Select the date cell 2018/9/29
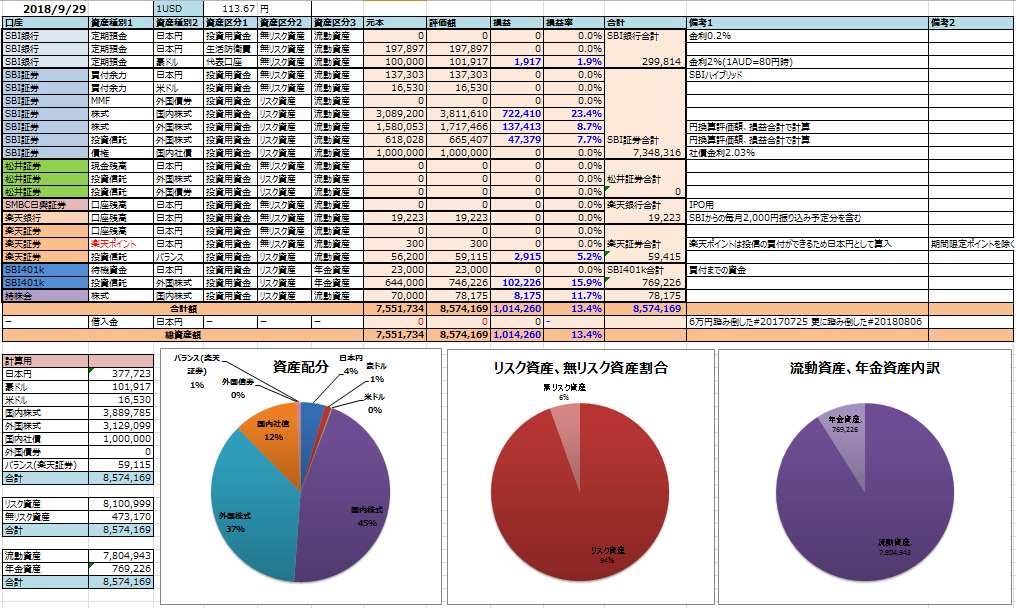Viewport: 1016px width, 608px height. point(45,8)
